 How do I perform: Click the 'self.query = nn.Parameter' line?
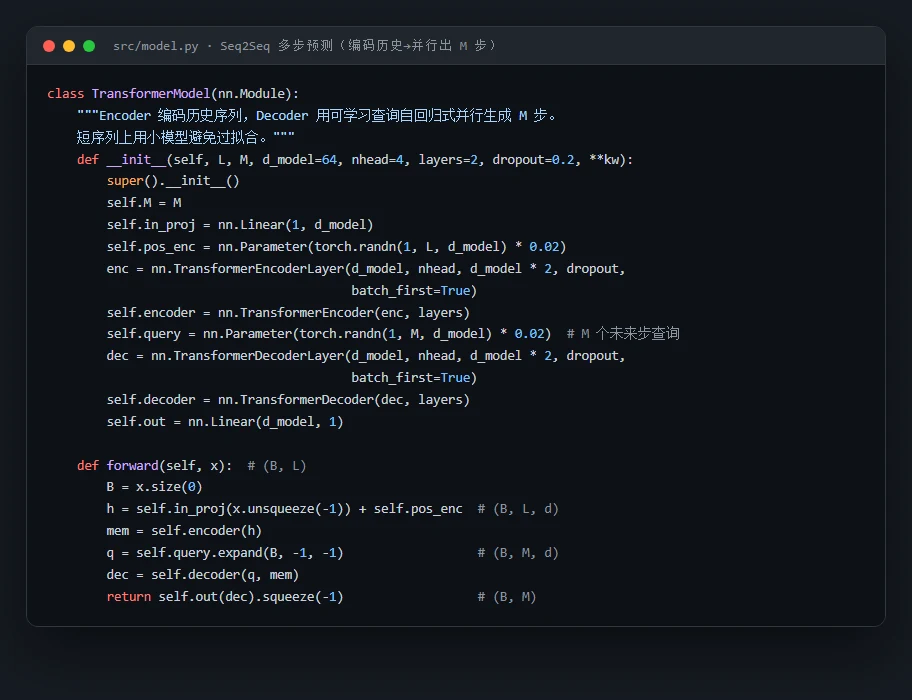coord(329,334)
